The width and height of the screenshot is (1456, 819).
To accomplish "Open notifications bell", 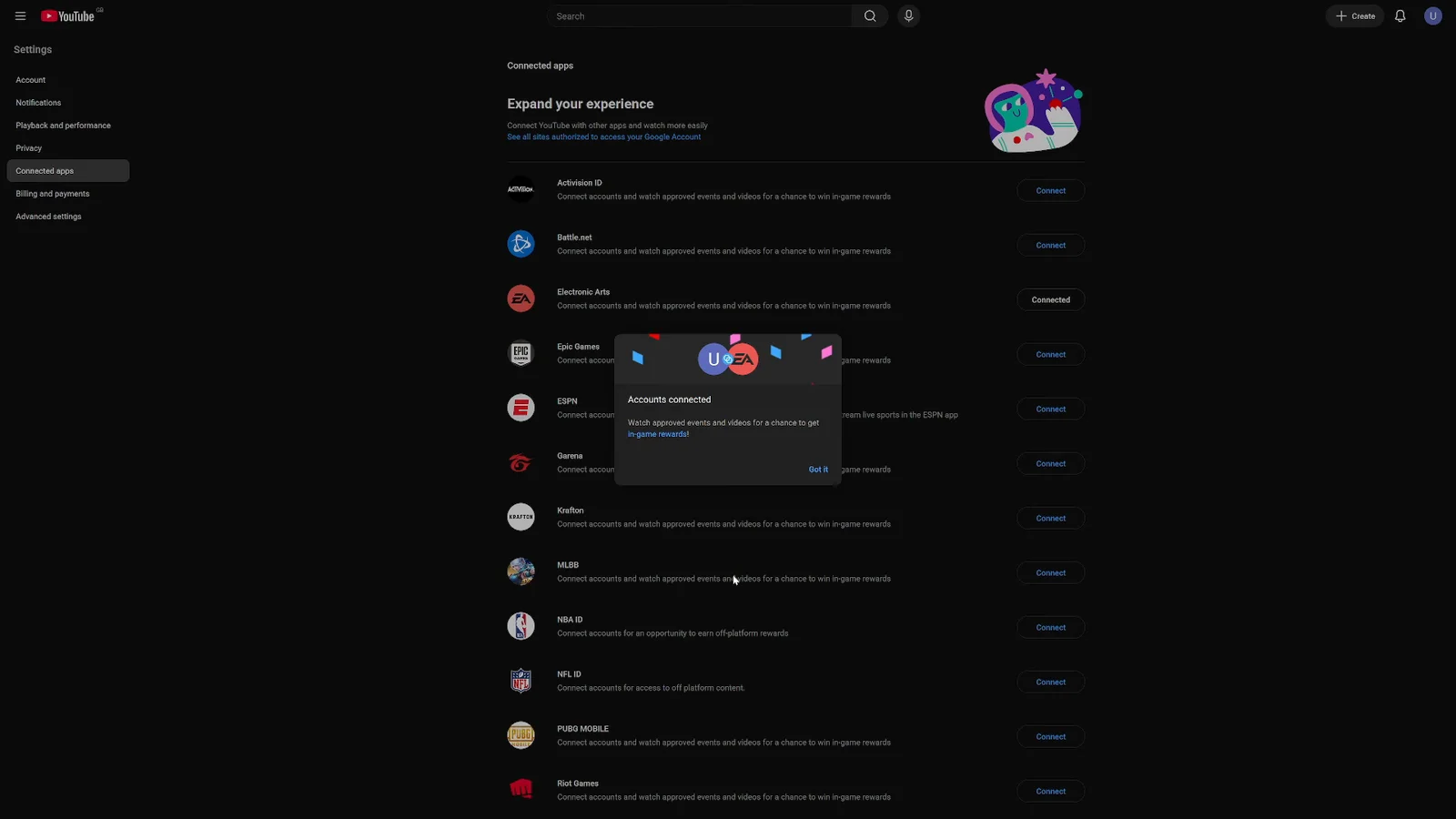I will point(1400,16).
